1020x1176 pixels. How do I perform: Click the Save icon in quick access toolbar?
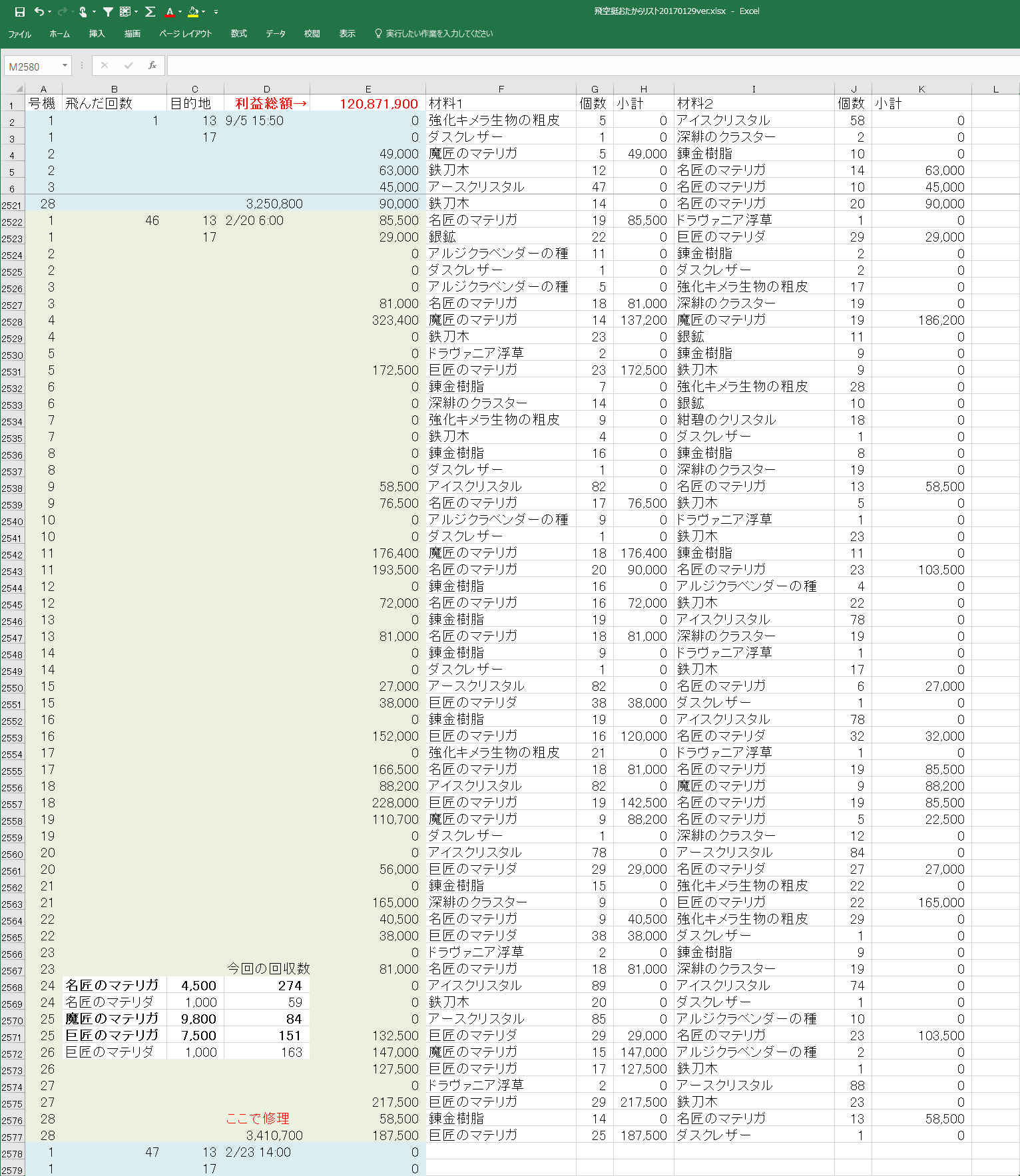click(x=20, y=12)
